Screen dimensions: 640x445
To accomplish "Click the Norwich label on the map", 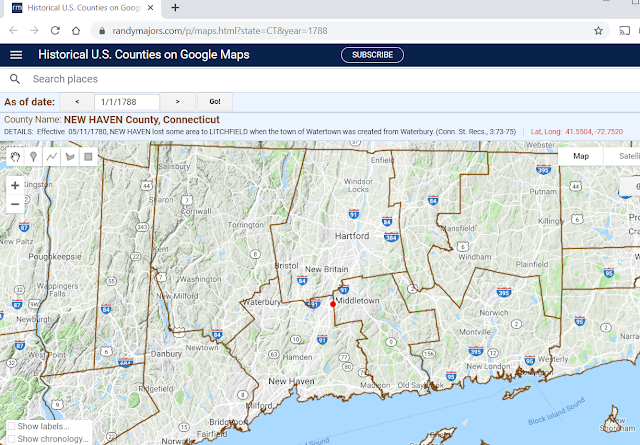I will click(x=494, y=313).
